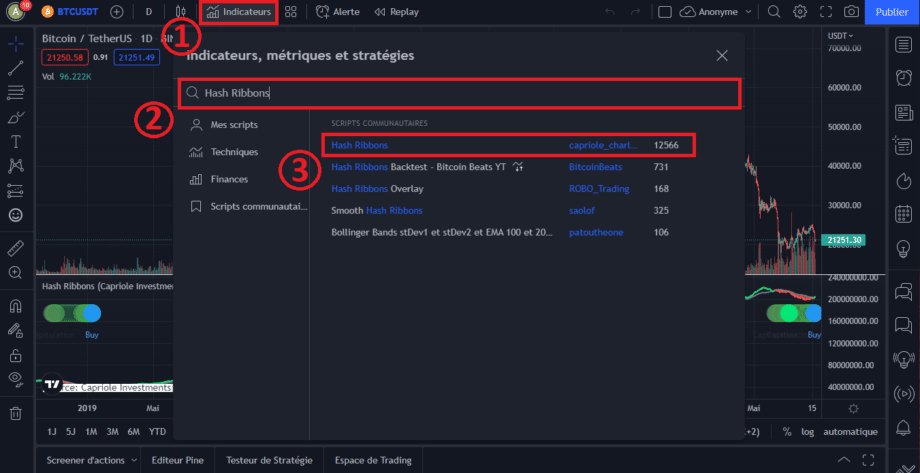Toggle the log scale option
Screen dimensions: 920x473
[x=808, y=432]
